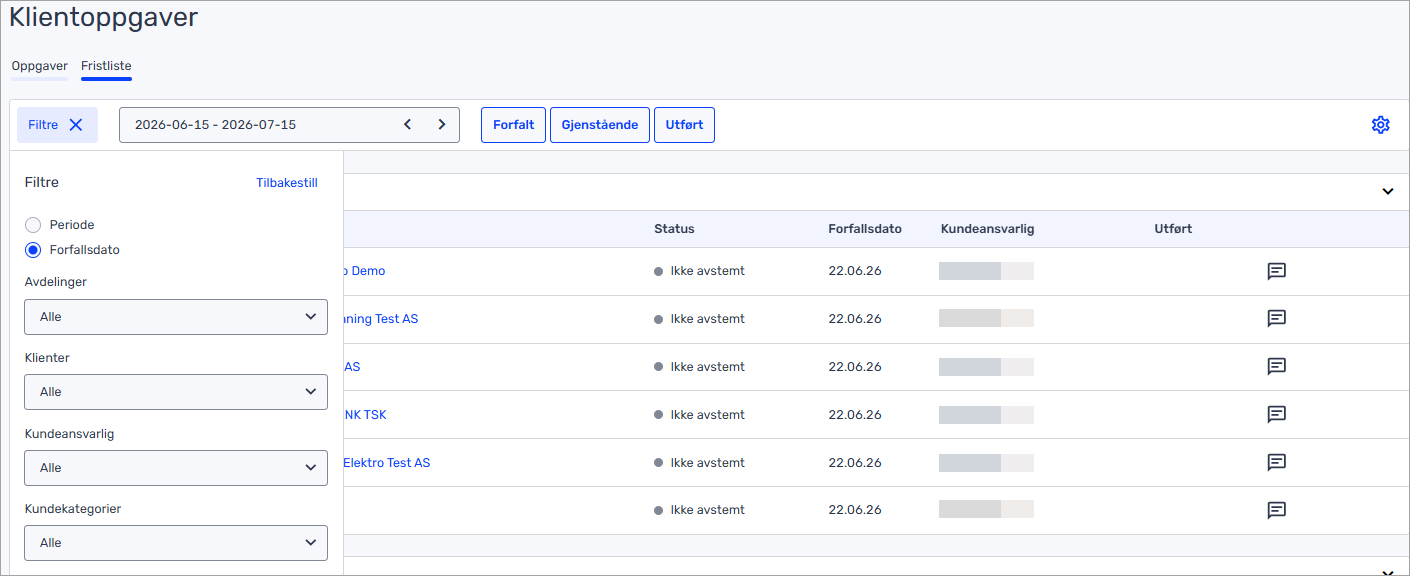The height and width of the screenshot is (576, 1410).
Task: Open the Kundeansvarlig filter dropdown
Action: click(x=176, y=468)
